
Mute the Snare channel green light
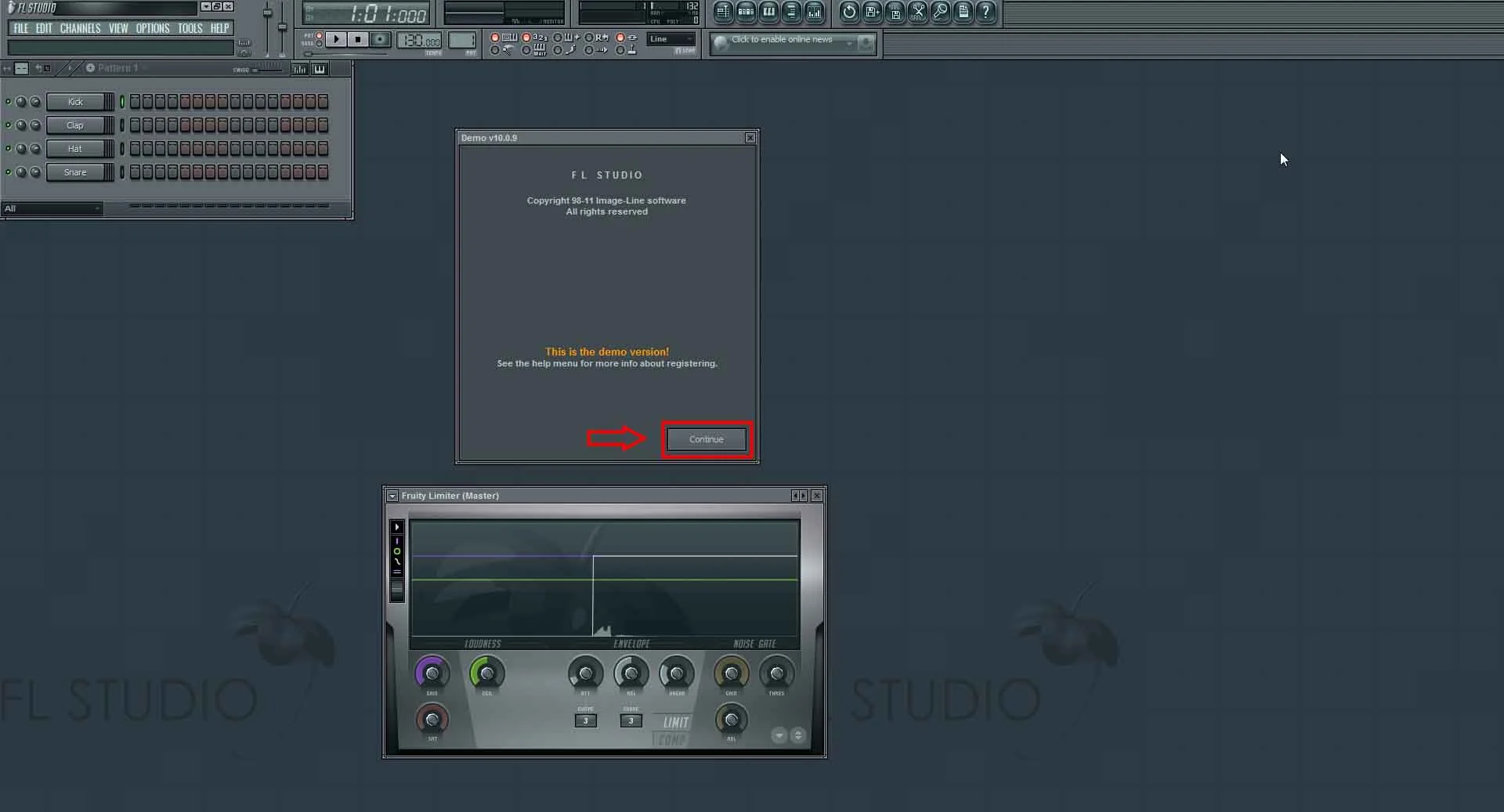(8, 172)
